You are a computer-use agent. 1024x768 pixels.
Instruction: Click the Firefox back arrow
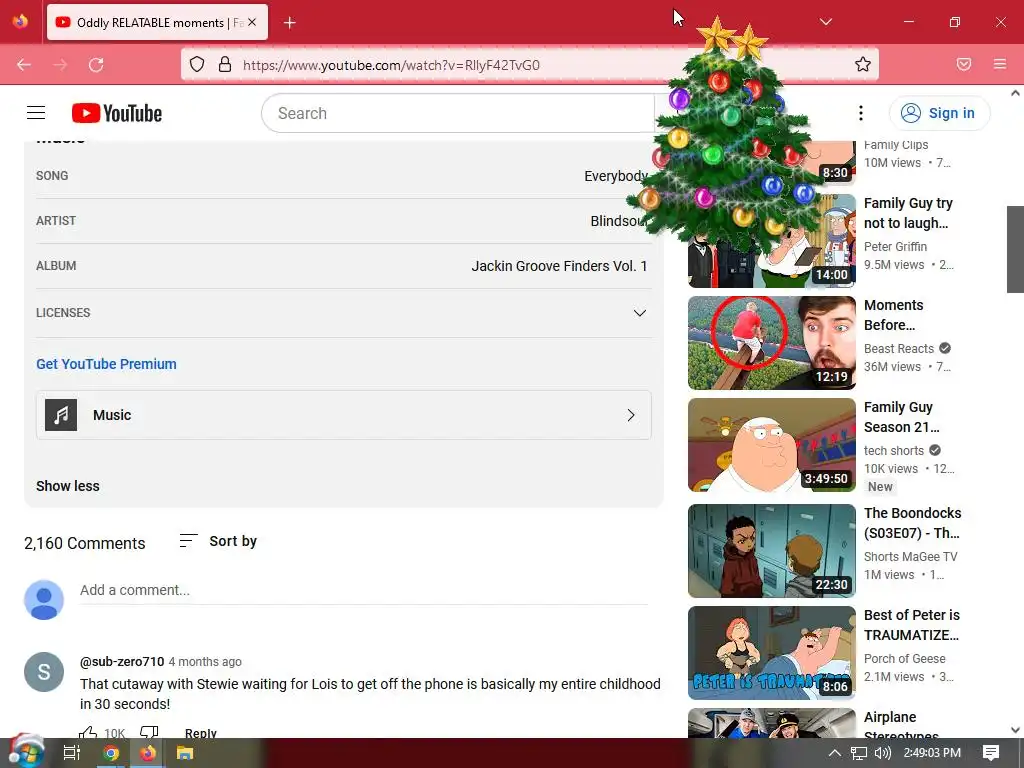click(x=24, y=65)
